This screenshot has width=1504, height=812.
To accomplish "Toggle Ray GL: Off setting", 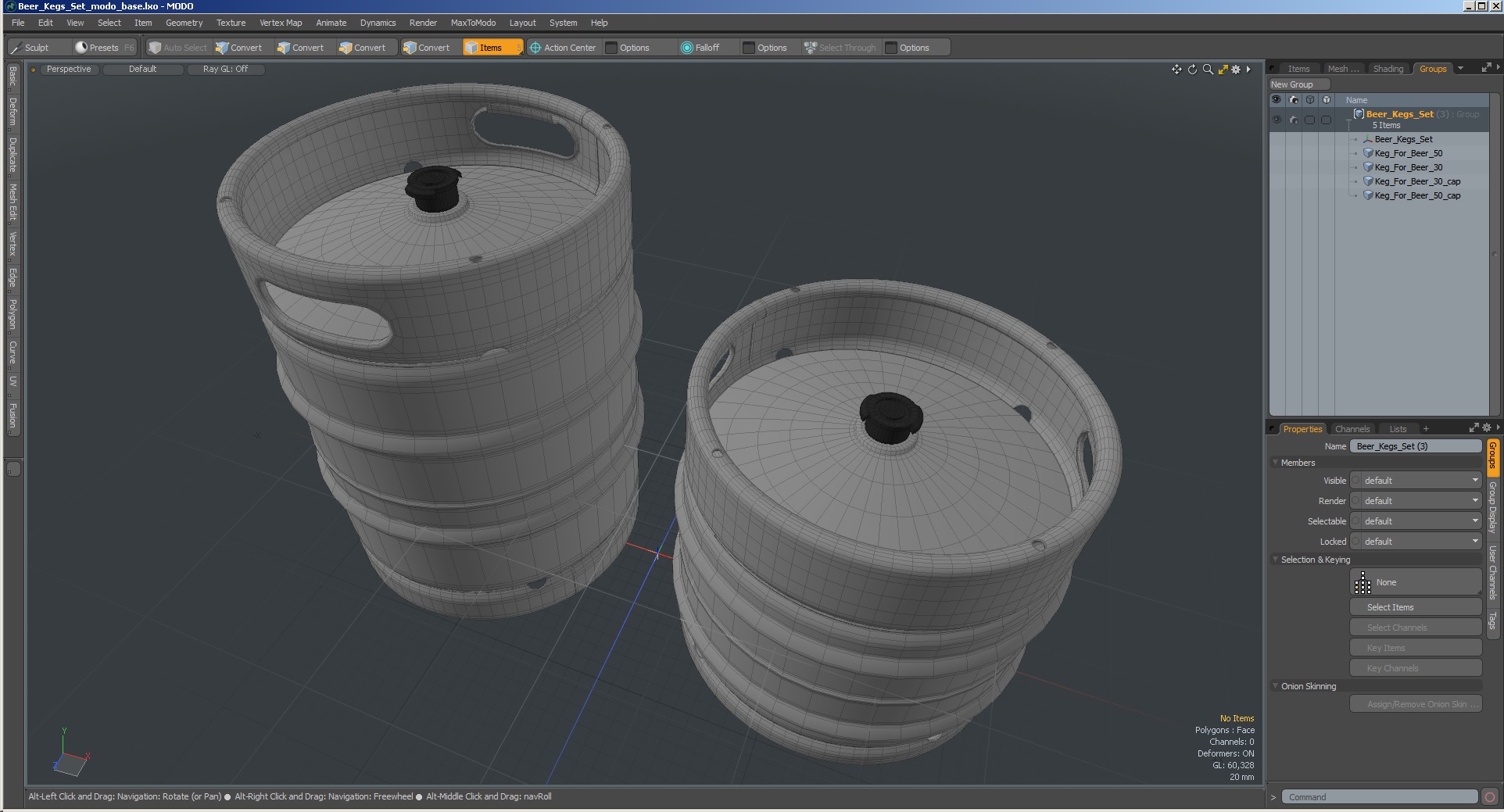I will 225,70.
